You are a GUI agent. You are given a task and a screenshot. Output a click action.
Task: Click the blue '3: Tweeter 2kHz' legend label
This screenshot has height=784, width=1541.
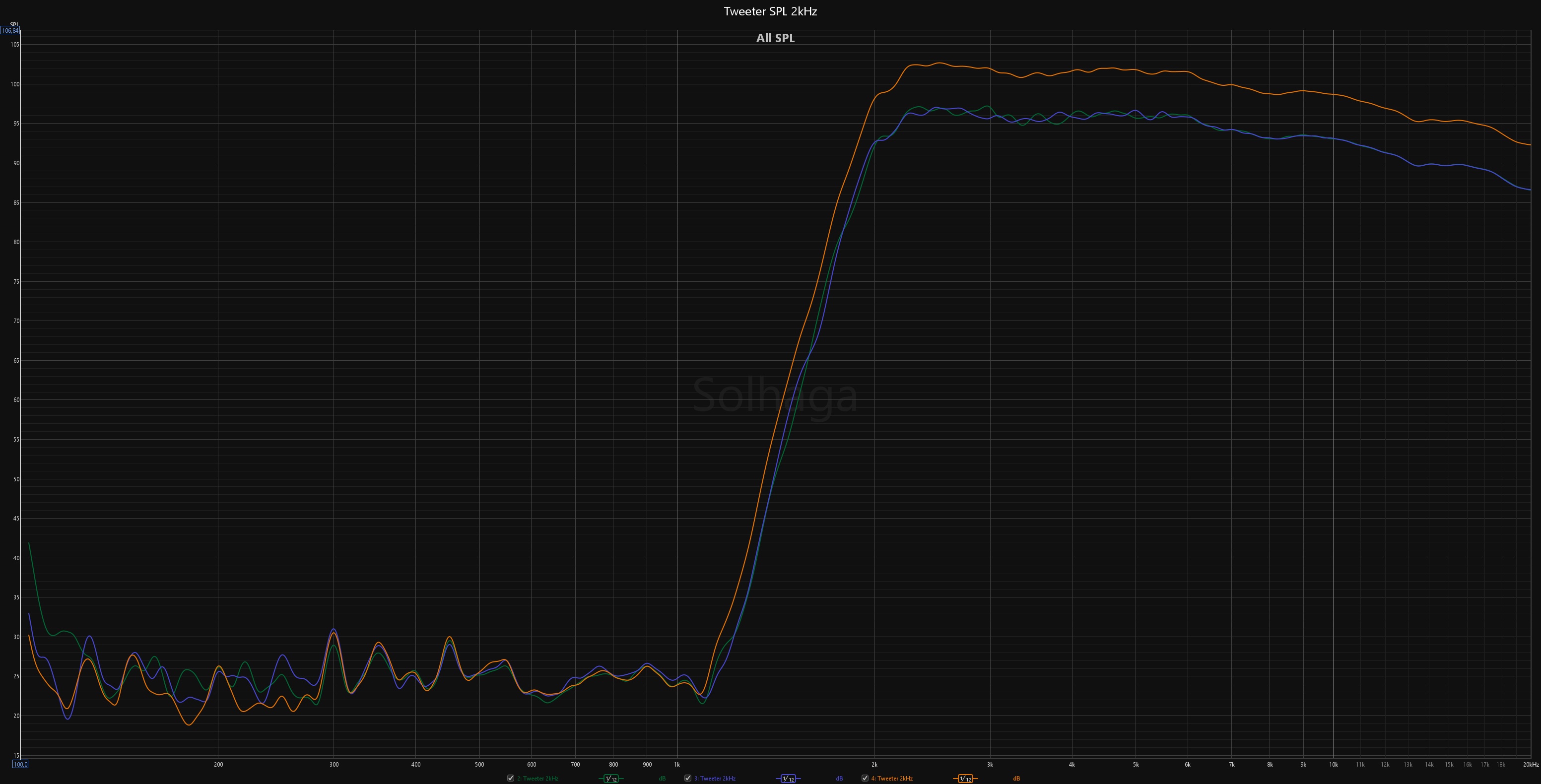tap(715, 779)
